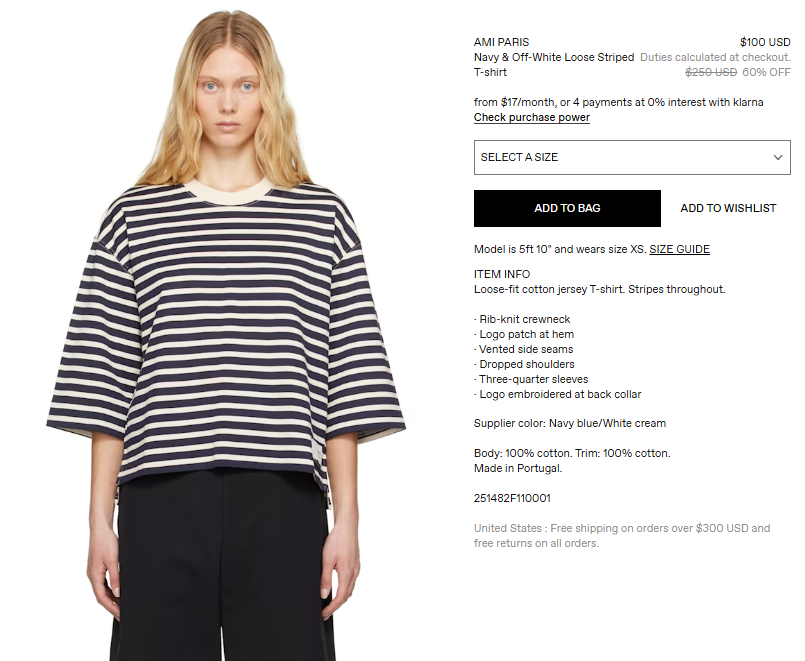The width and height of the screenshot is (805, 661).
Task: Open the Size Guide link
Action: [679, 249]
